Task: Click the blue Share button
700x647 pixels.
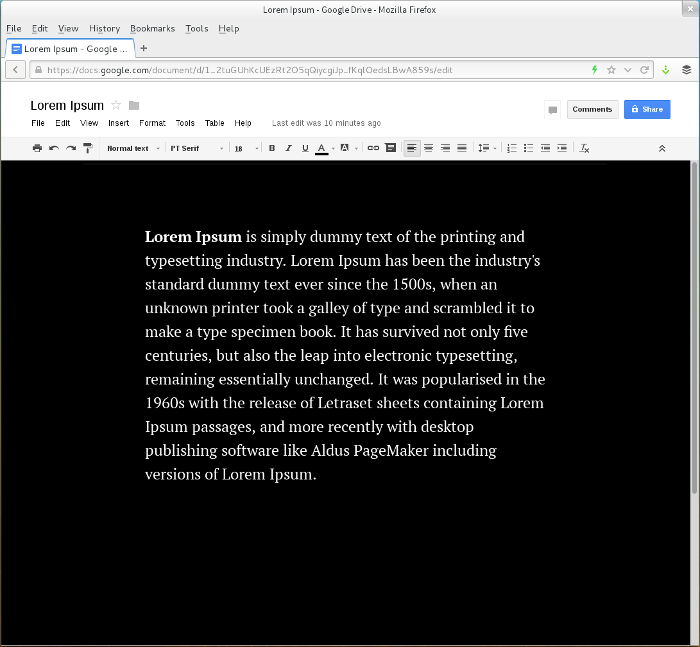Action: click(x=647, y=109)
